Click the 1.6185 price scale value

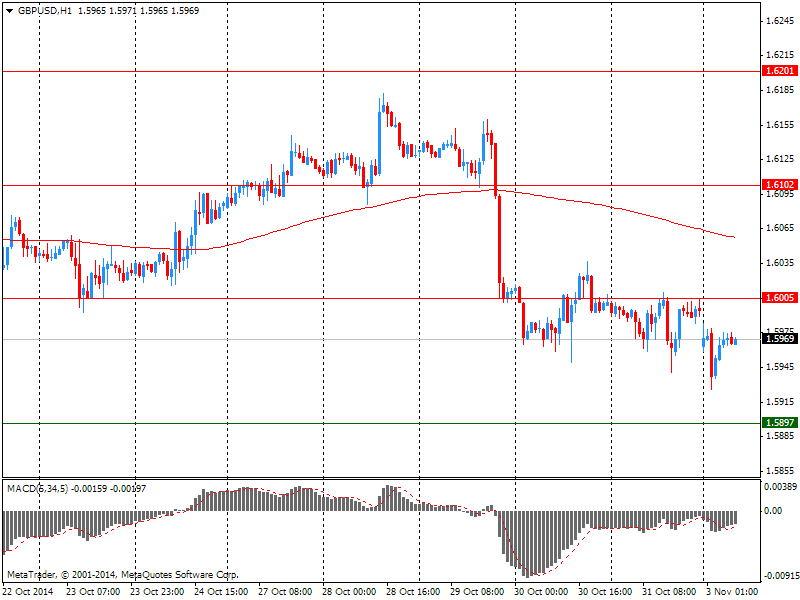(780, 90)
